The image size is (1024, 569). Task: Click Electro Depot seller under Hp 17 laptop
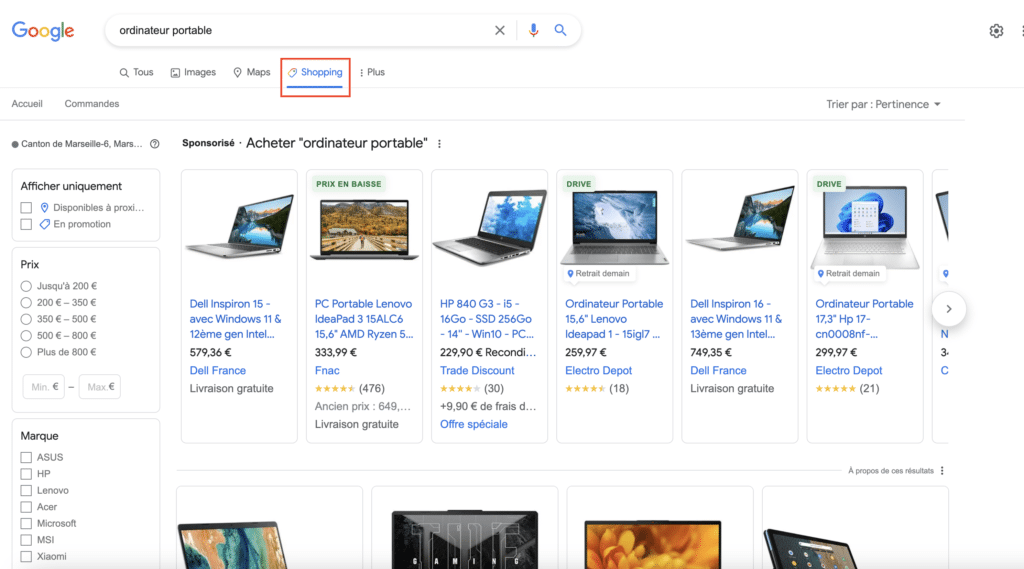(848, 370)
